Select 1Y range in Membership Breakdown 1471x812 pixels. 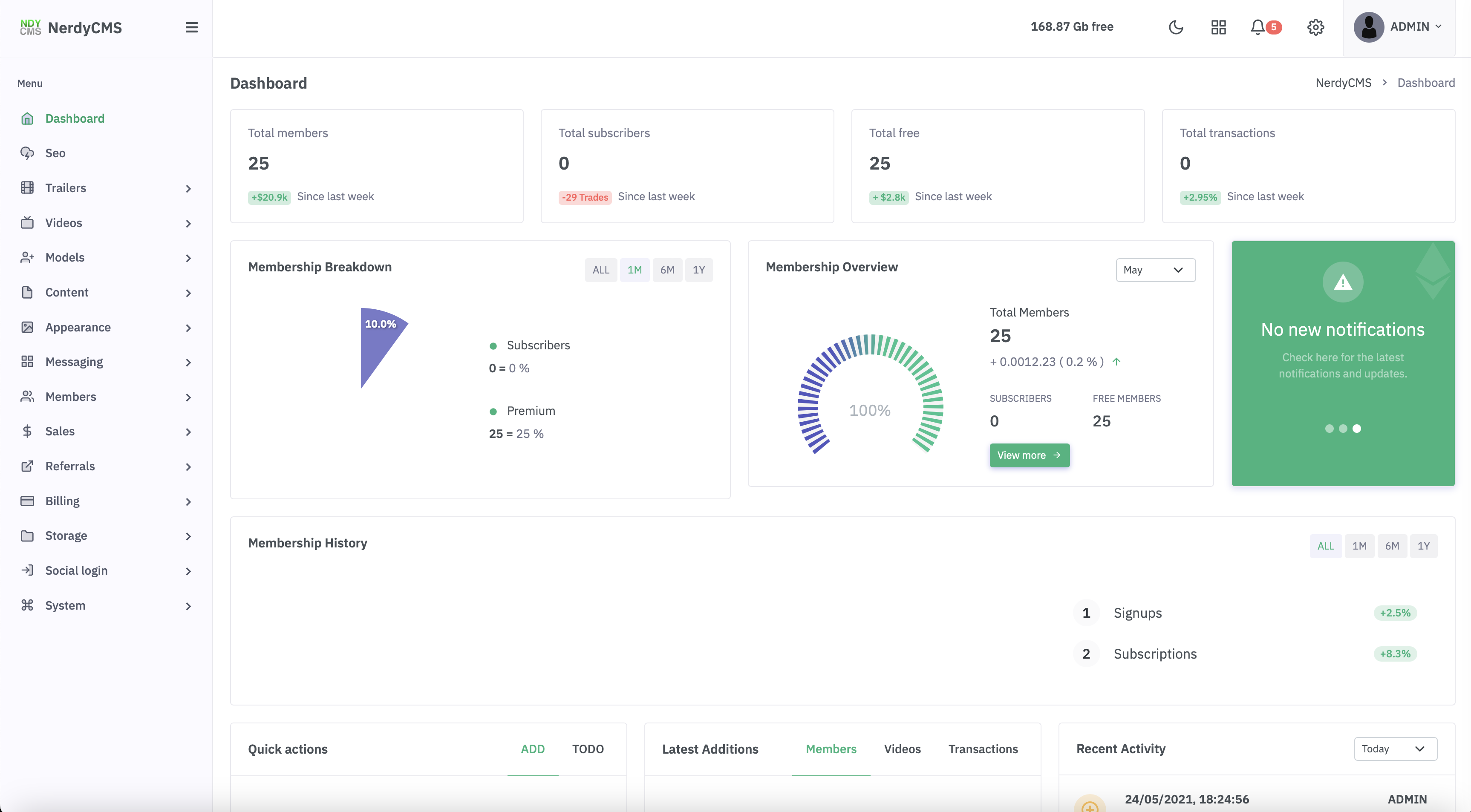coord(699,270)
